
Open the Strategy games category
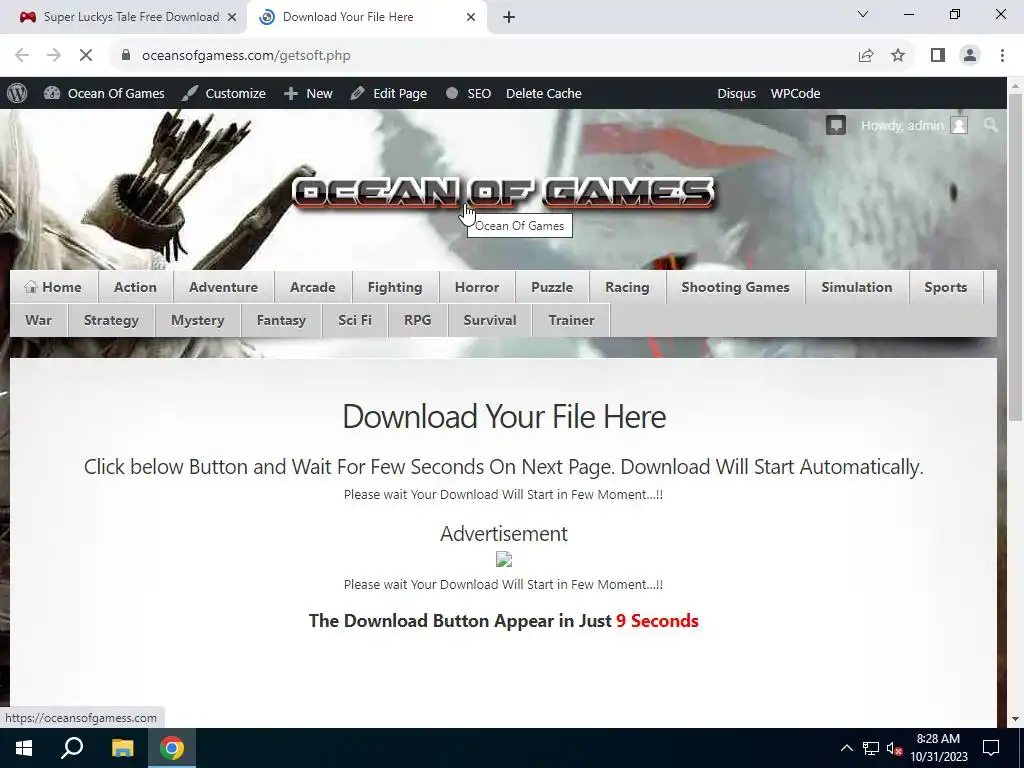pyautogui.click(x=111, y=321)
